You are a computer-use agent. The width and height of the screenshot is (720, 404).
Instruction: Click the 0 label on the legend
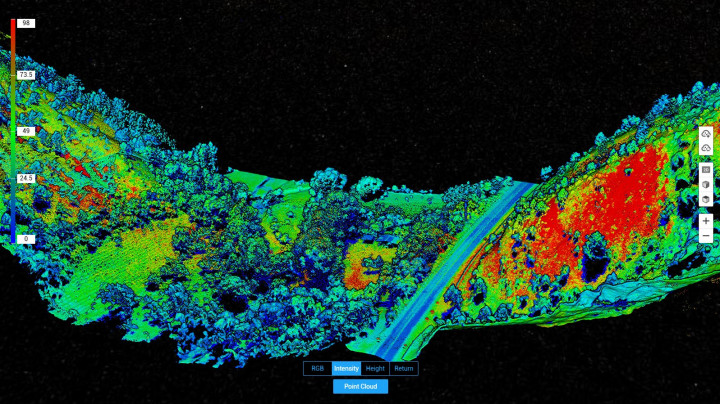coord(26,239)
